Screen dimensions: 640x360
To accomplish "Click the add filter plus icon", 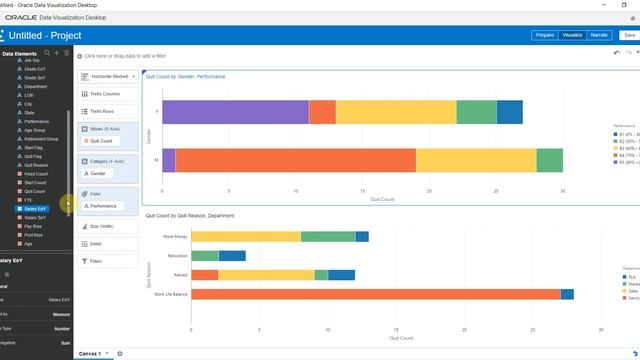I will coord(80,56).
